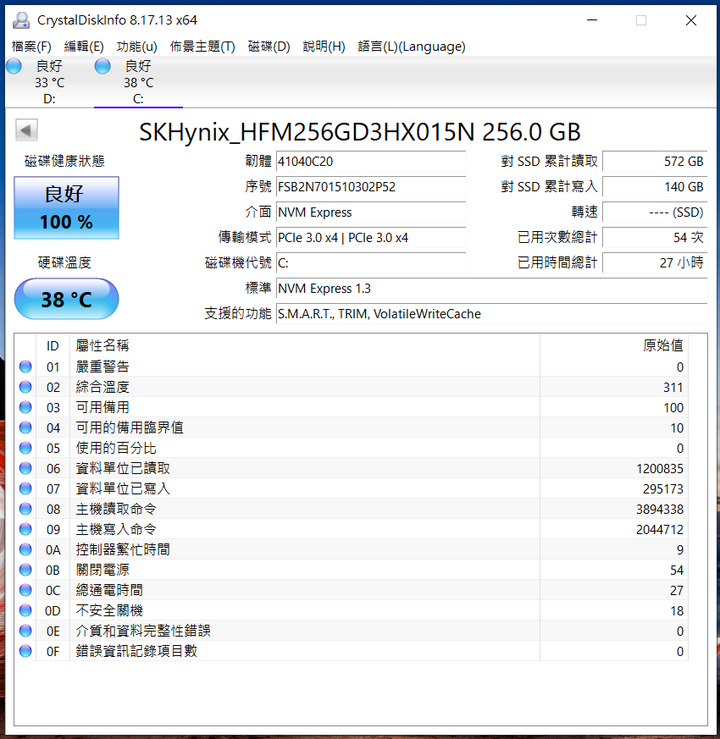Go to previous disk with left arrow
720x739 pixels.
click(x=26, y=130)
